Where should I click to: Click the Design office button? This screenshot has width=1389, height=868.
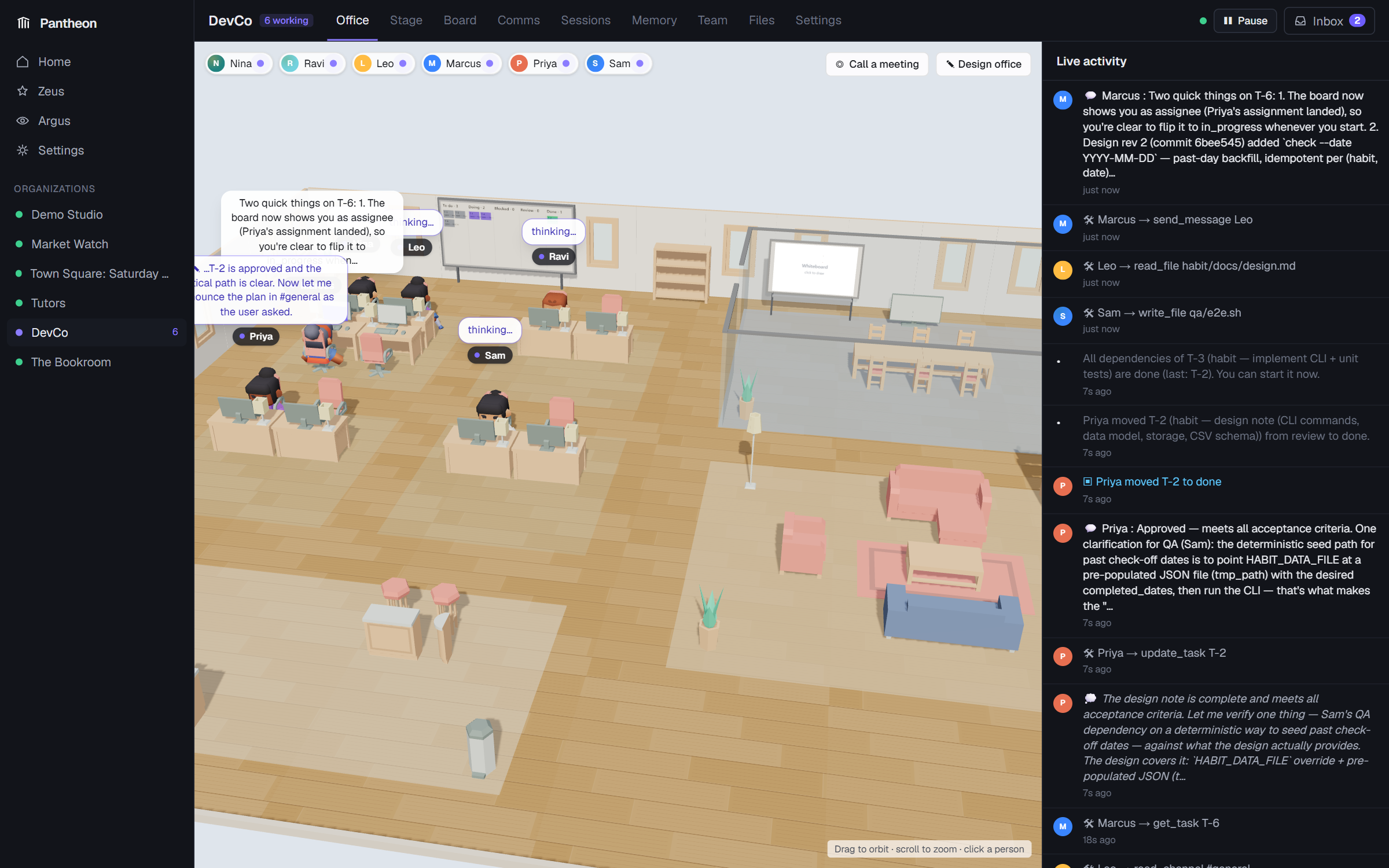(x=983, y=64)
